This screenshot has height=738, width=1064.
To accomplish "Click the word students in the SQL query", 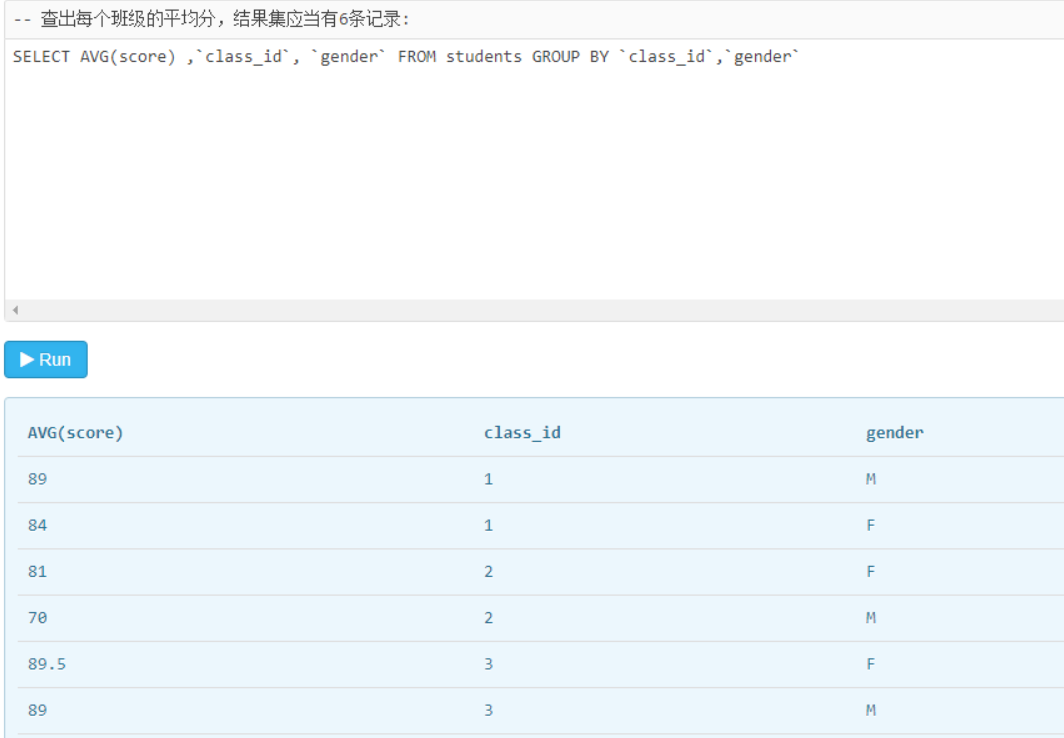I will tap(484, 57).
